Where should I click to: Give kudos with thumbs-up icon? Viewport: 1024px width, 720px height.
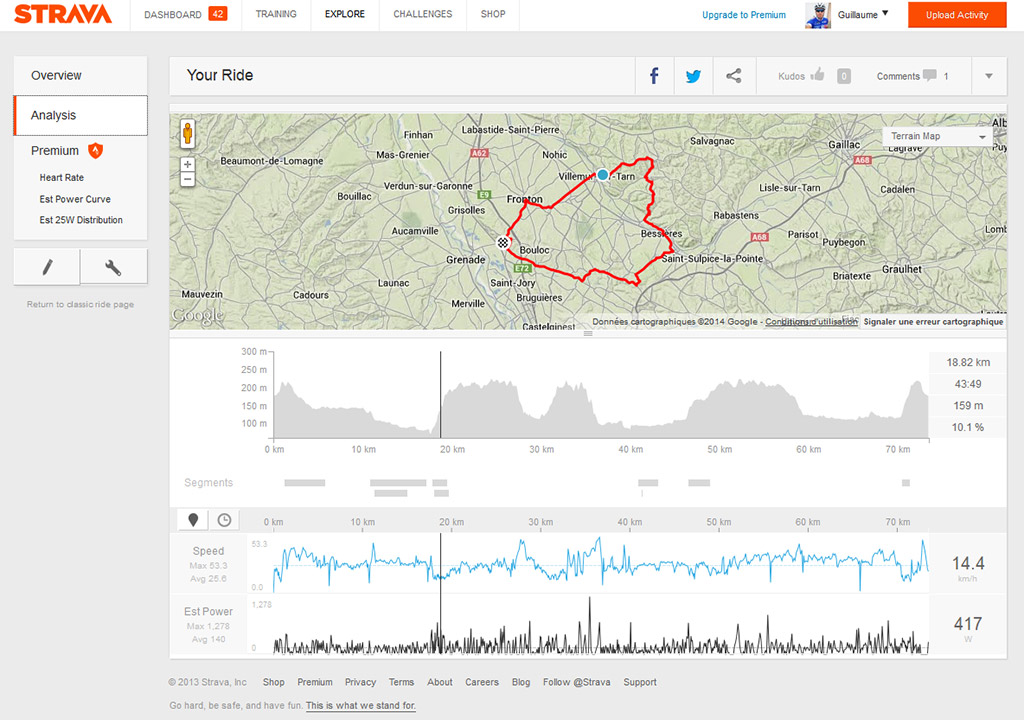(x=817, y=75)
